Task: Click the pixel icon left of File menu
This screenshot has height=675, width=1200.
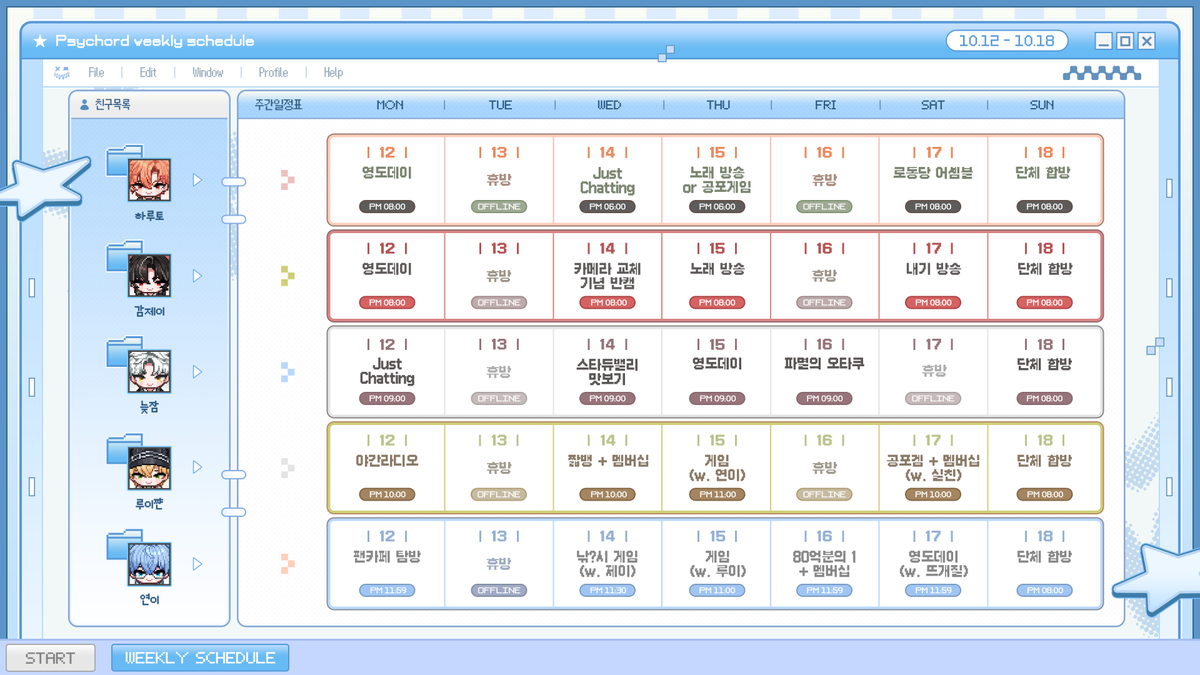Action: pyautogui.click(x=62, y=72)
